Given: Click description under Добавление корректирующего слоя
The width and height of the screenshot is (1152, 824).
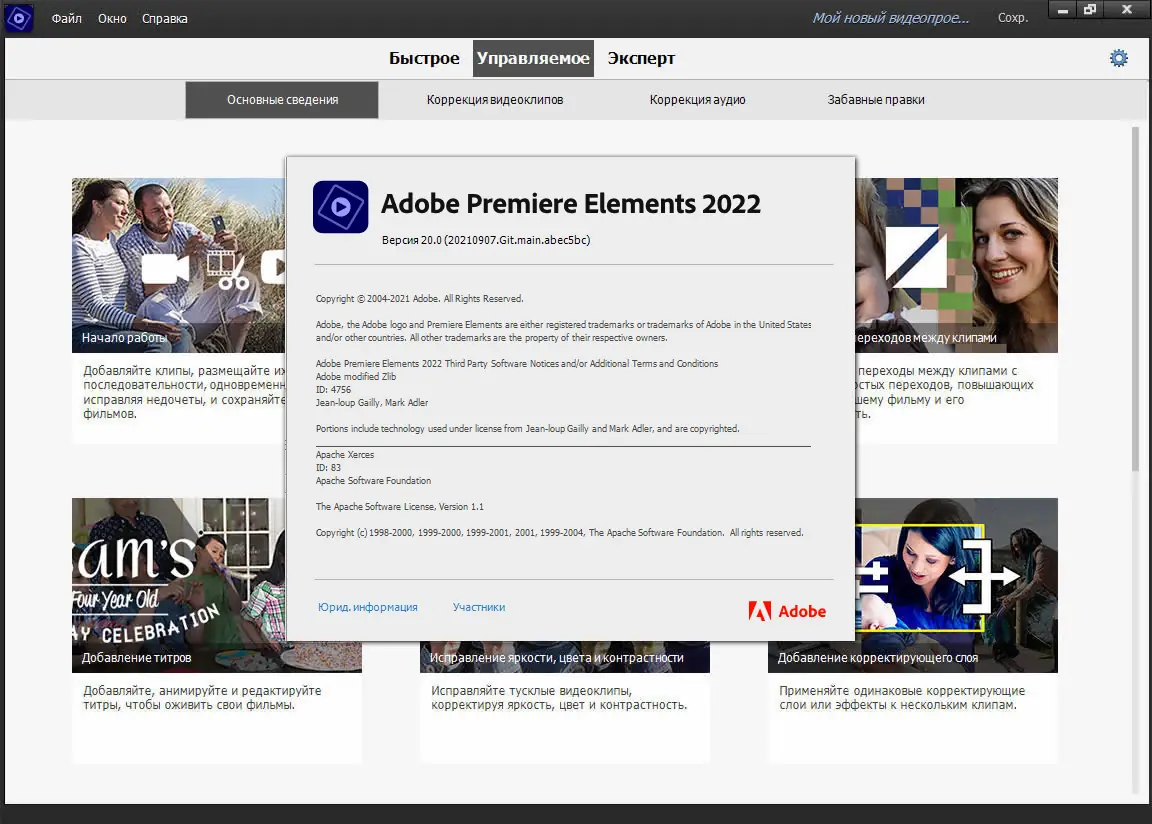Looking at the screenshot, I should (x=901, y=698).
